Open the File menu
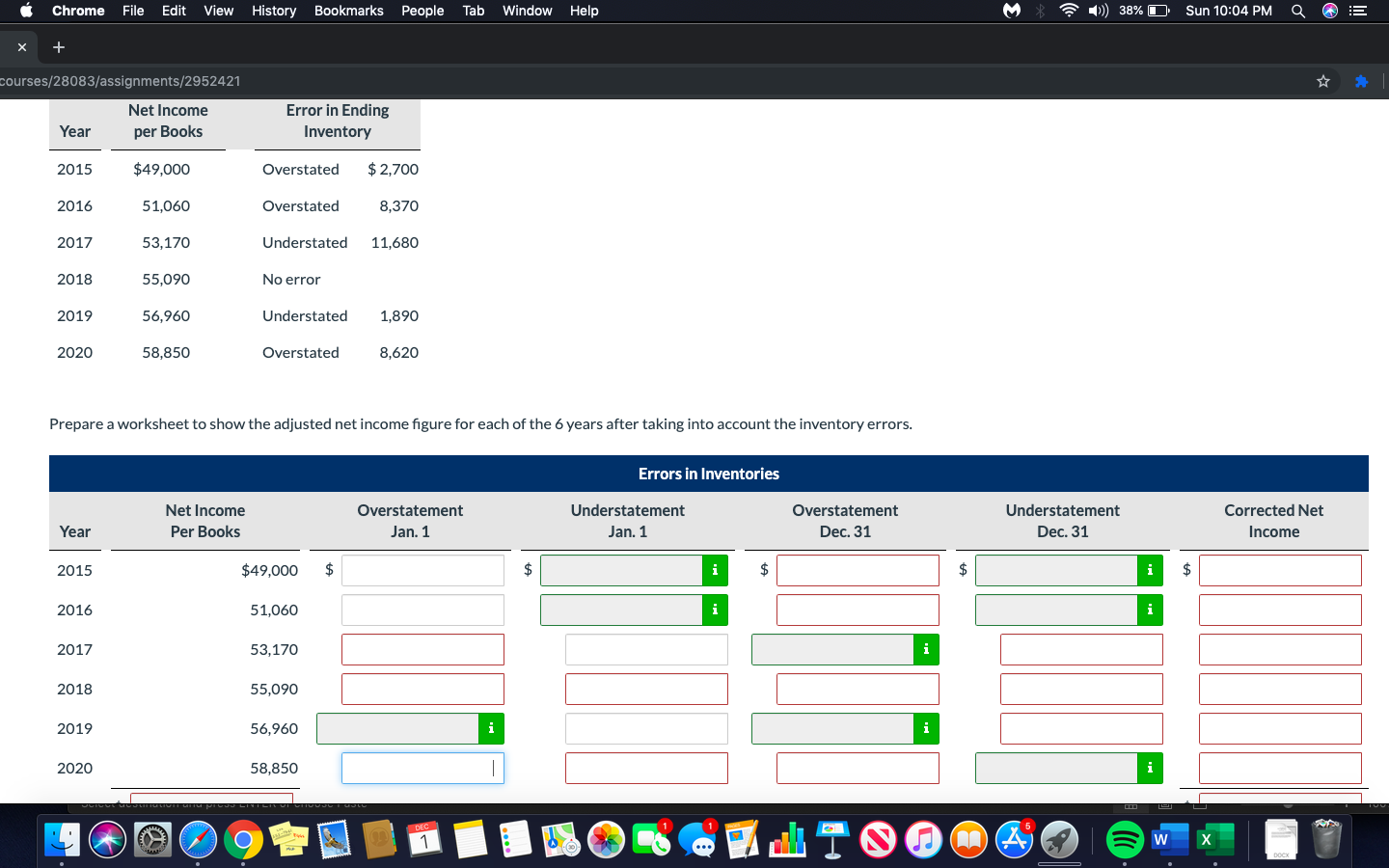The image size is (1389, 868). click(133, 11)
